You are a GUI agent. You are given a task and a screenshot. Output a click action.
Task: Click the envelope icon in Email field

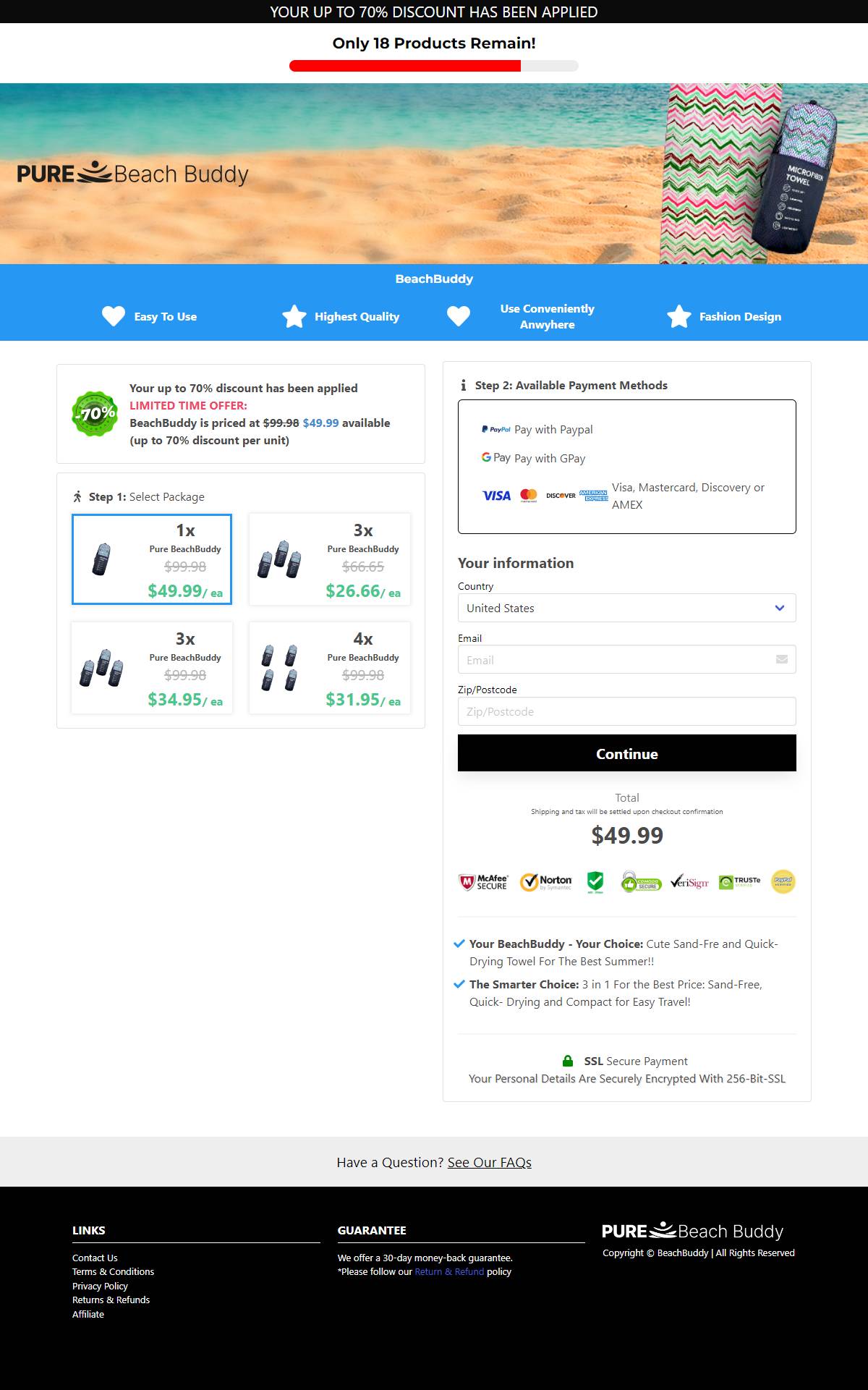tap(781, 659)
